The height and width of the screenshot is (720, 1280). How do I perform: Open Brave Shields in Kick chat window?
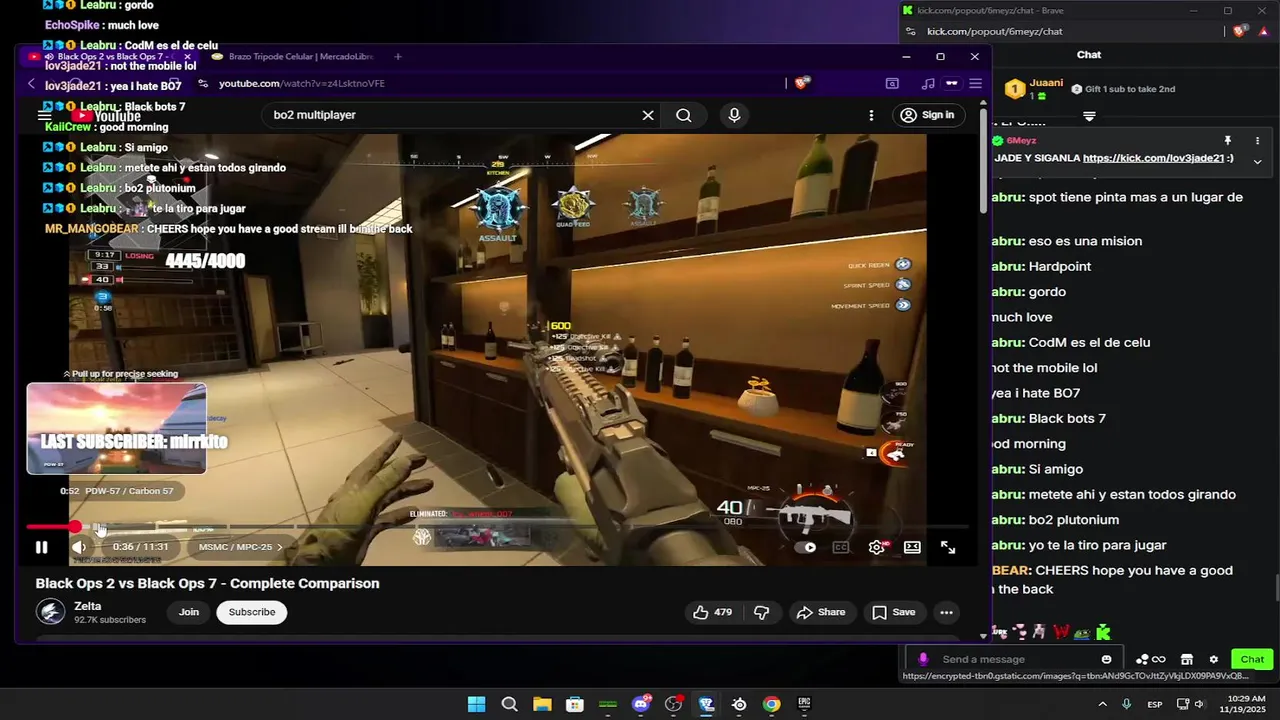(1239, 32)
